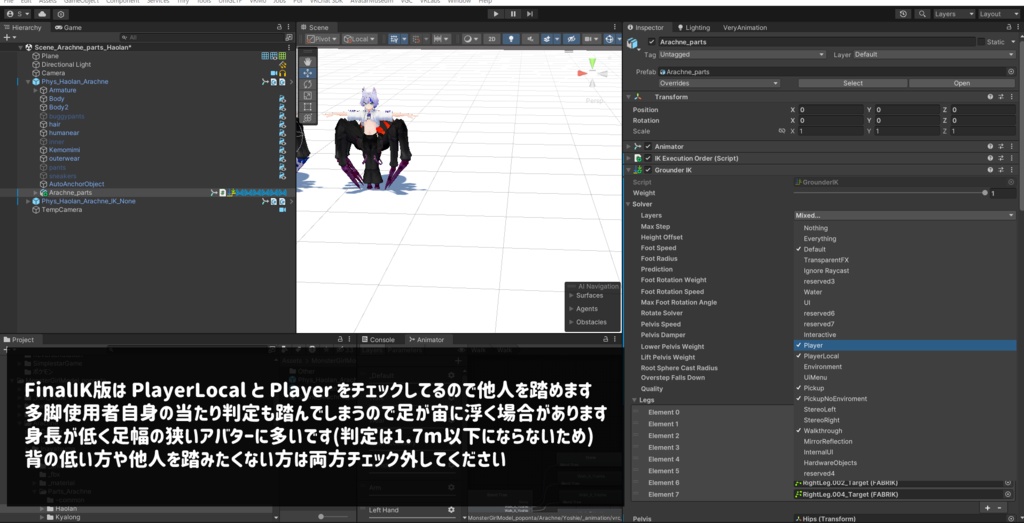Select Everything in layer mask list
1024x523 pixels.
click(904, 238)
